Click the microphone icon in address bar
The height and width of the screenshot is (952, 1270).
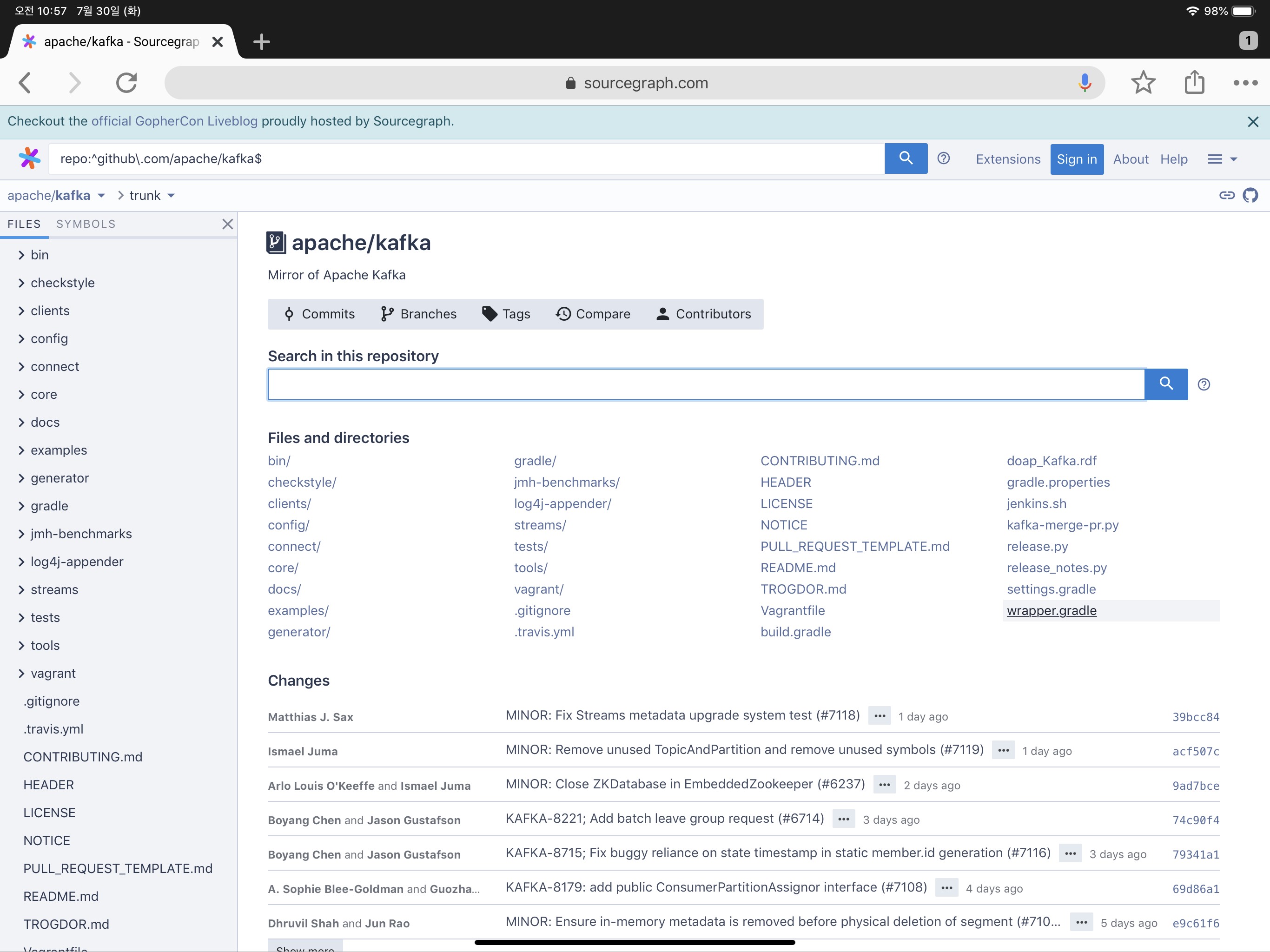tap(1084, 83)
